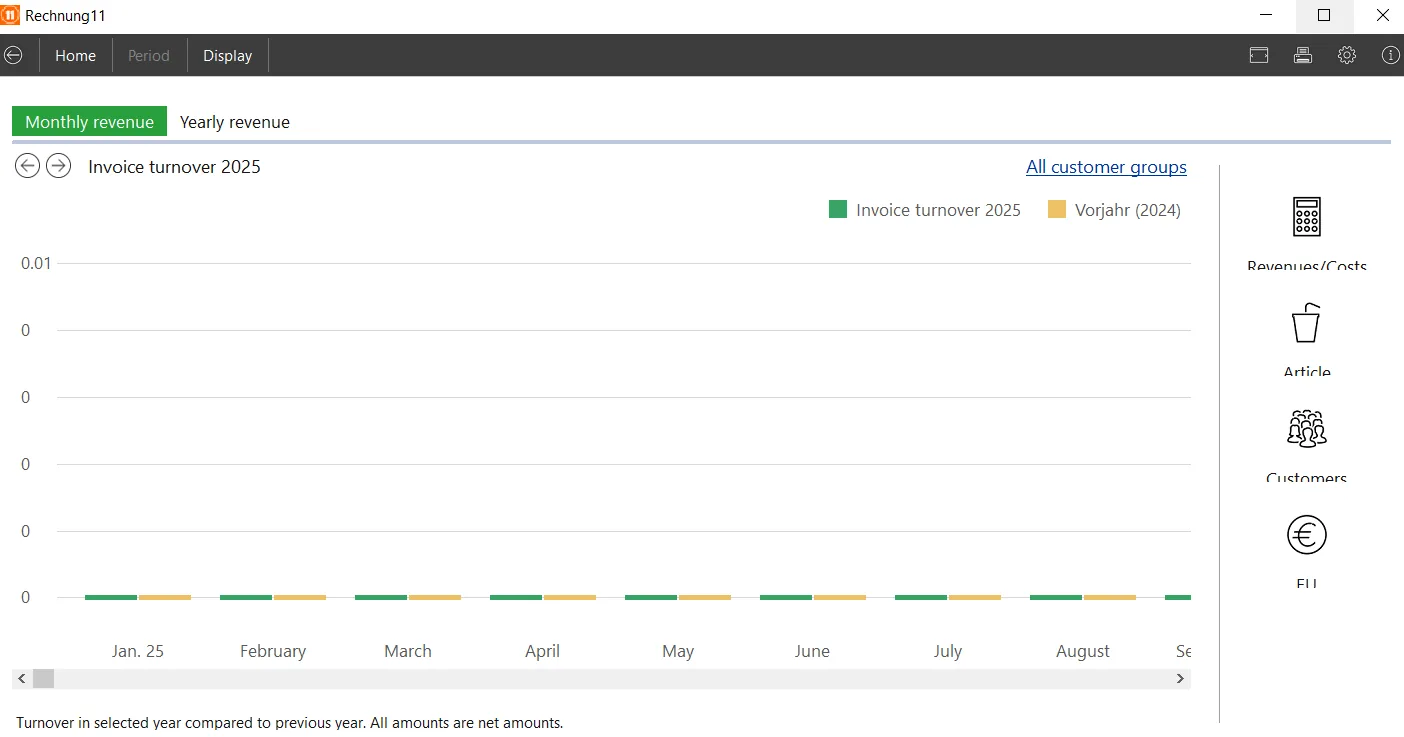Open the Revenues/Costs calculator icon
The width and height of the screenshot is (1404, 737).
pyautogui.click(x=1306, y=216)
